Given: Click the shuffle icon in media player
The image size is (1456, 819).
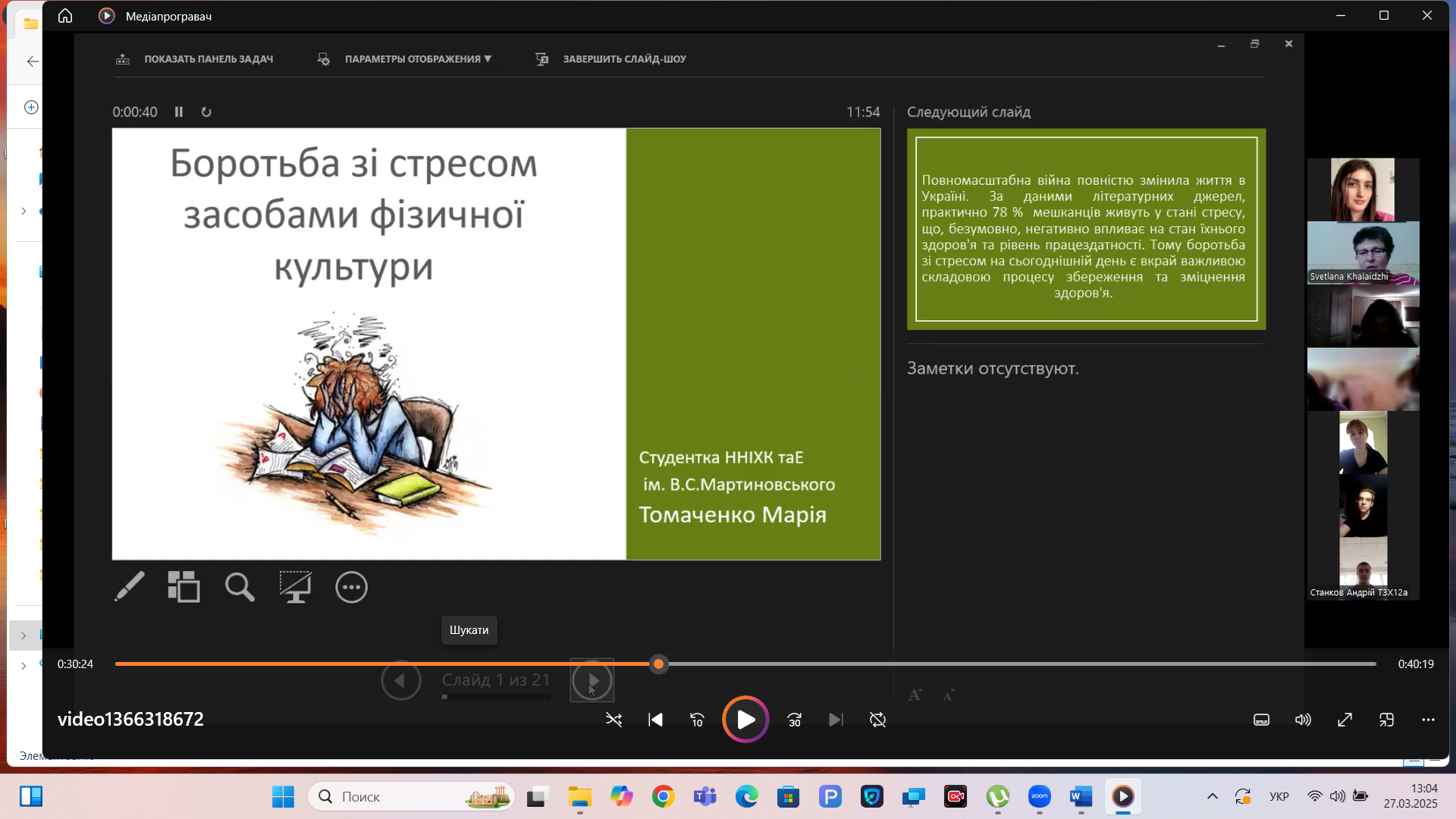Looking at the screenshot, I should [x=613, y=720].
